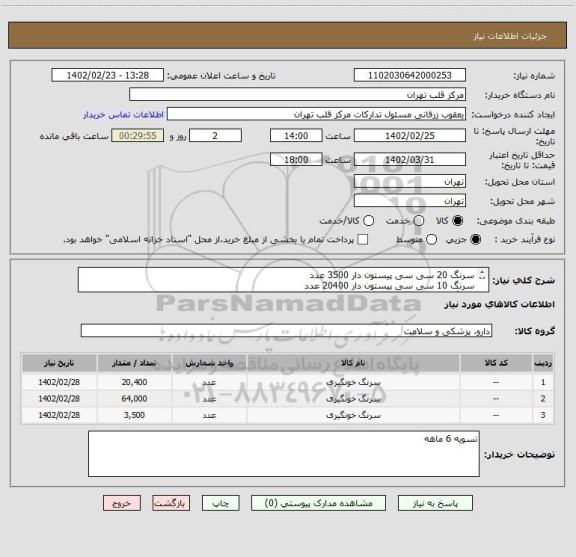Click the تاریخ نیاز column header

[59, 363]
